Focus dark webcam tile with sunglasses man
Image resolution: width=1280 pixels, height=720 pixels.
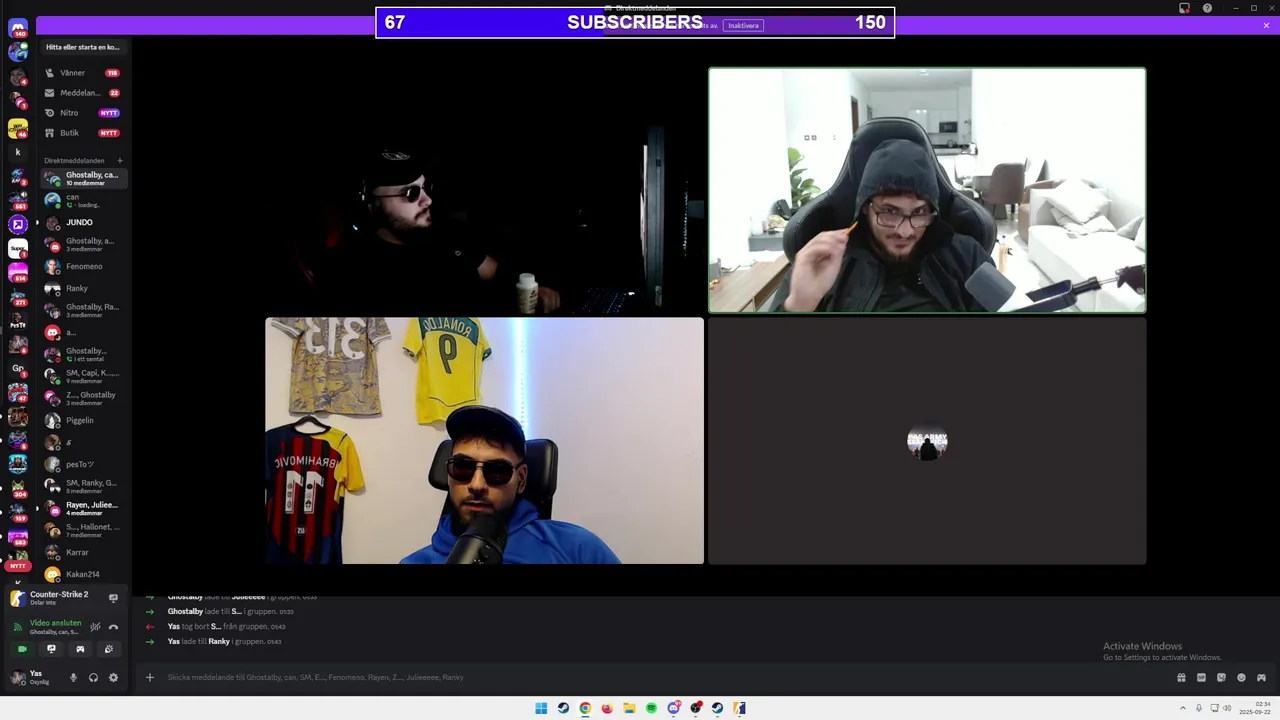pos(485,190)
